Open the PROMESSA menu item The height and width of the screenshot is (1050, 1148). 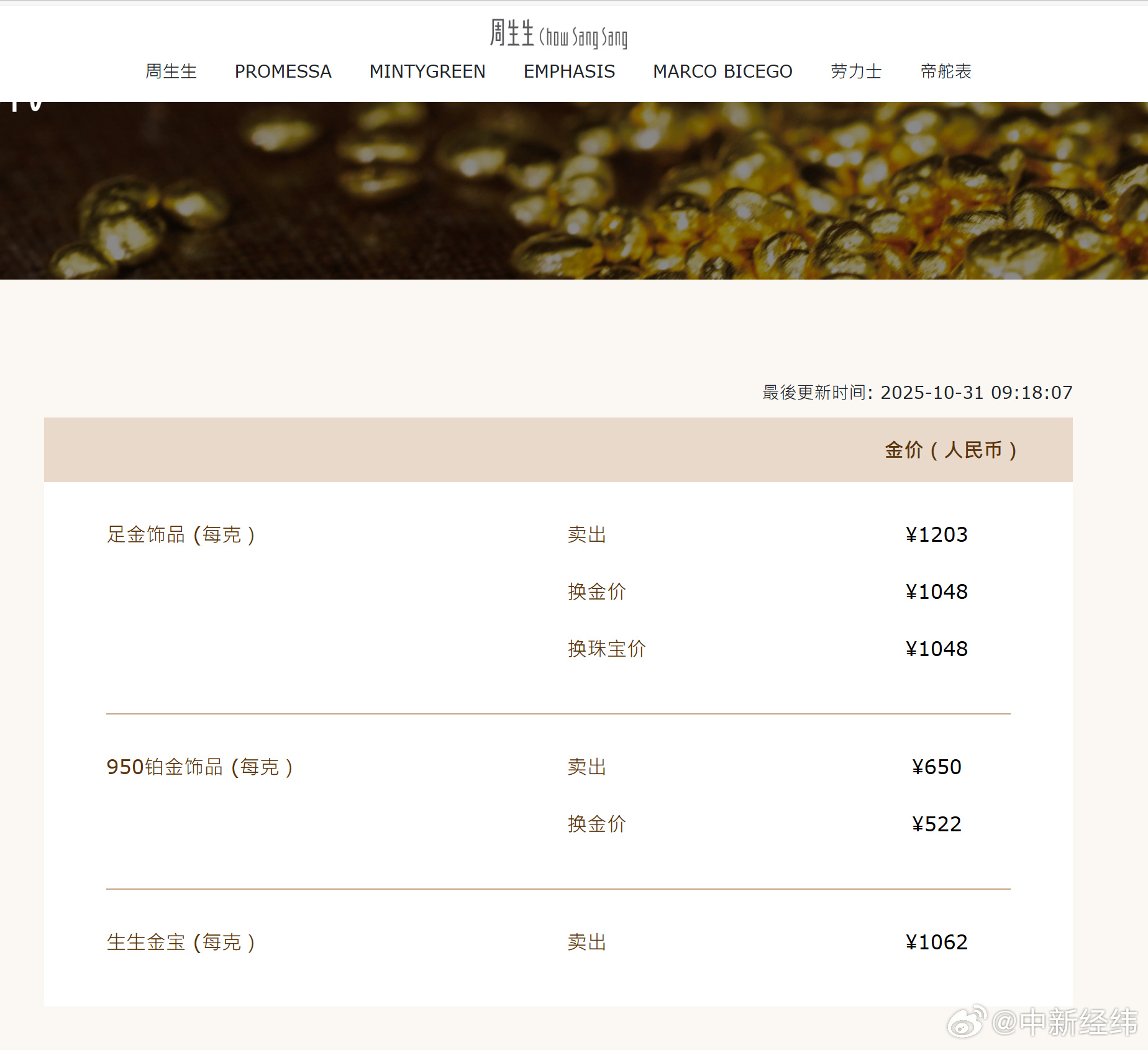283,71
